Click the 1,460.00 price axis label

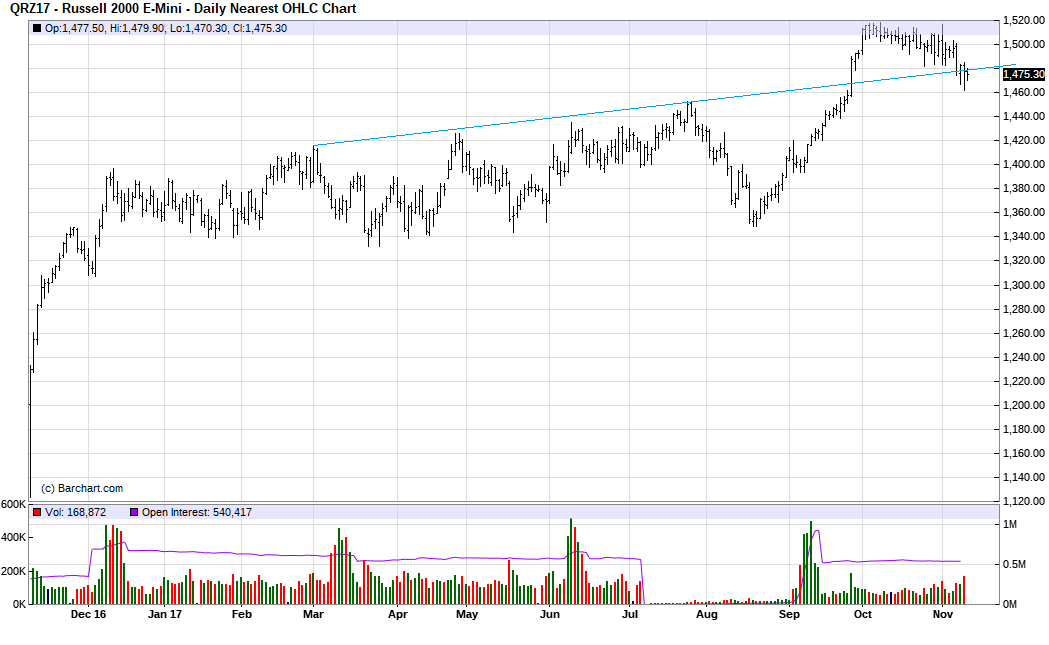(x=1024, y=92)
